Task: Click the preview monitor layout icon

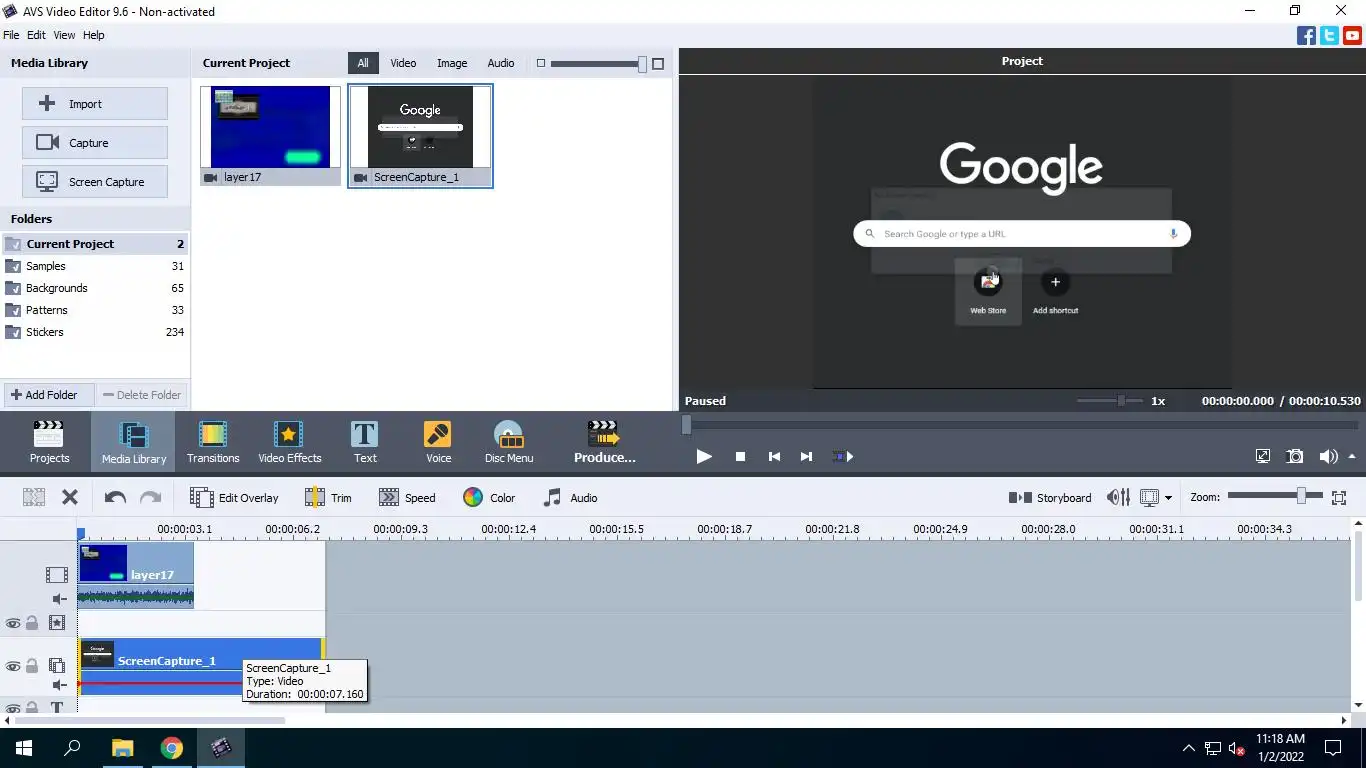Action: coord(1149,497)
